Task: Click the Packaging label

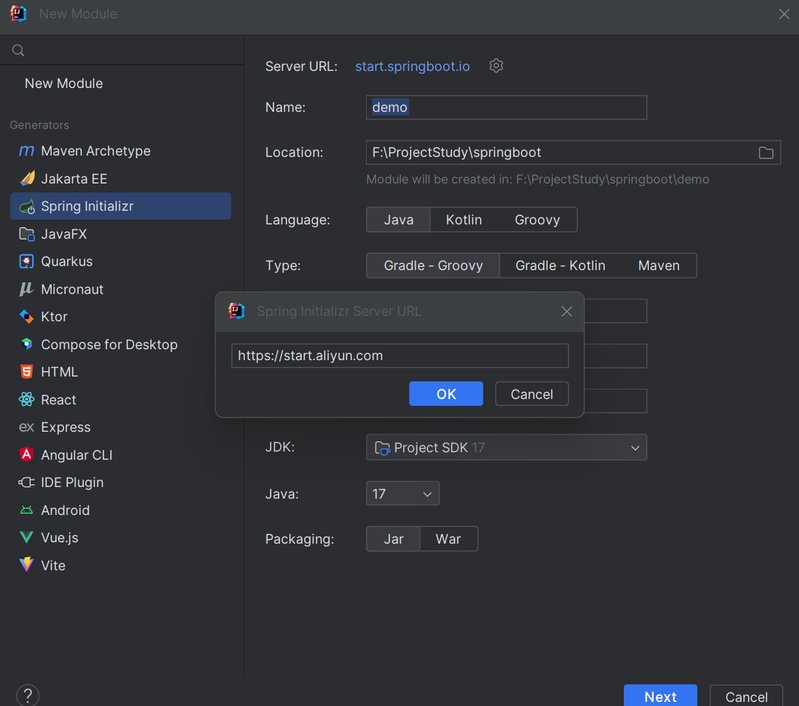Action: click(x=300, y=539)
